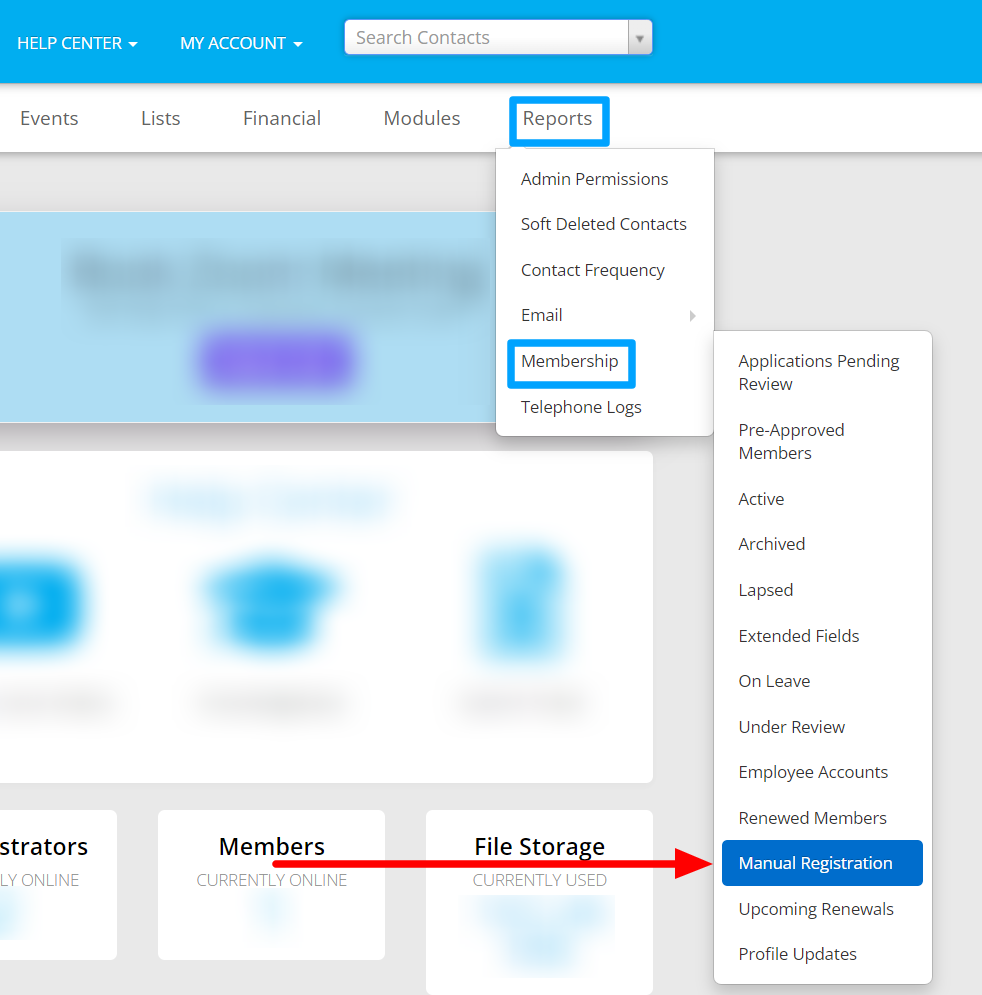This screenshot has height=995, width=982.
Task: Expand the Search Contacts dropdown arrow
Action: click(639, 38)
